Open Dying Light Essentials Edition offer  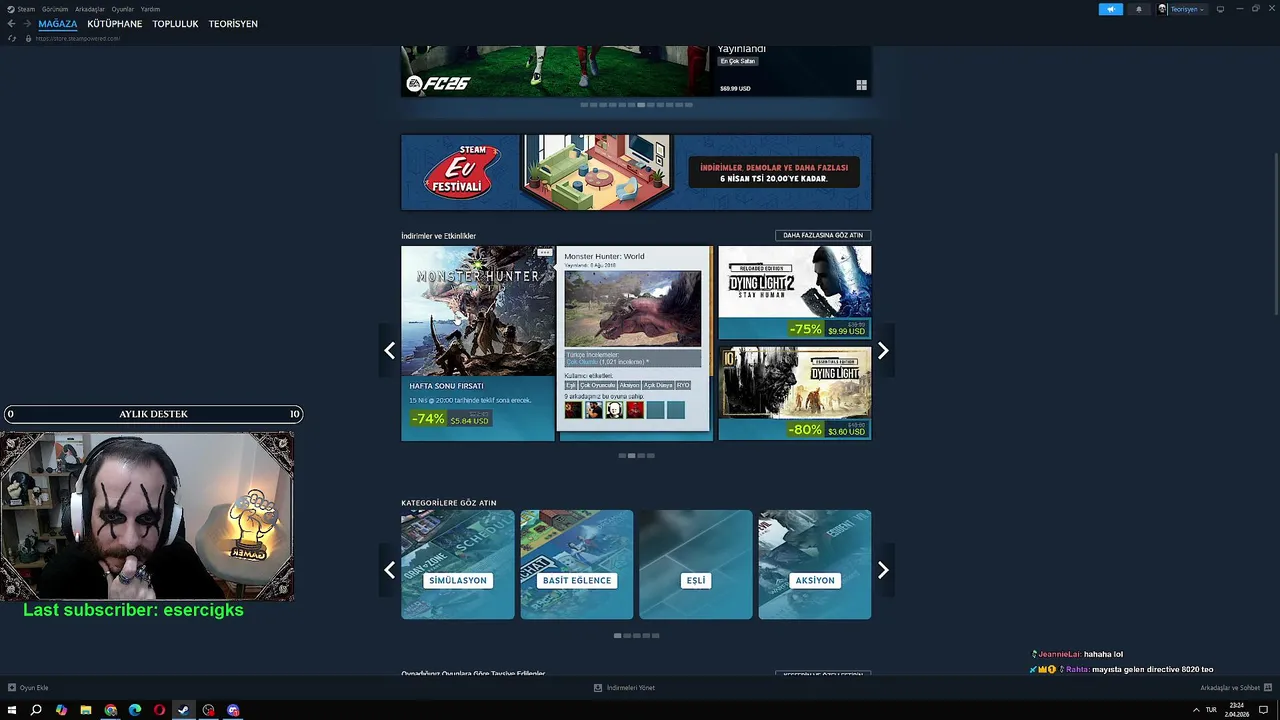[x=795, y=393]
